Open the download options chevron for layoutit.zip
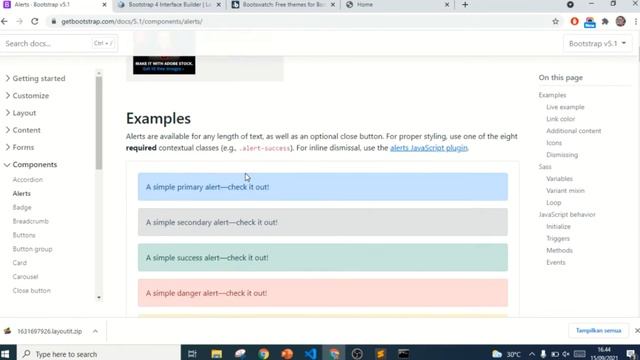The height and width of the screenshot is (360, 640). tap(95, 331)
